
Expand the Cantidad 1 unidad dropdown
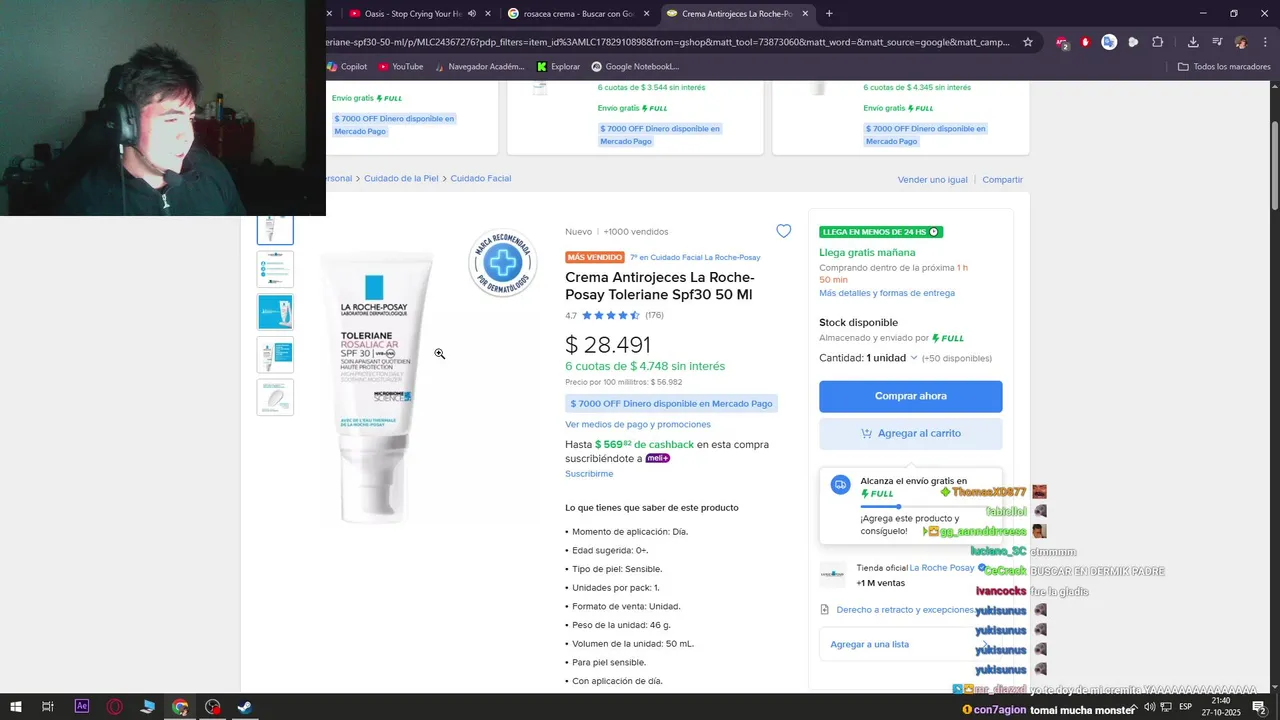(x=869, y=358)
